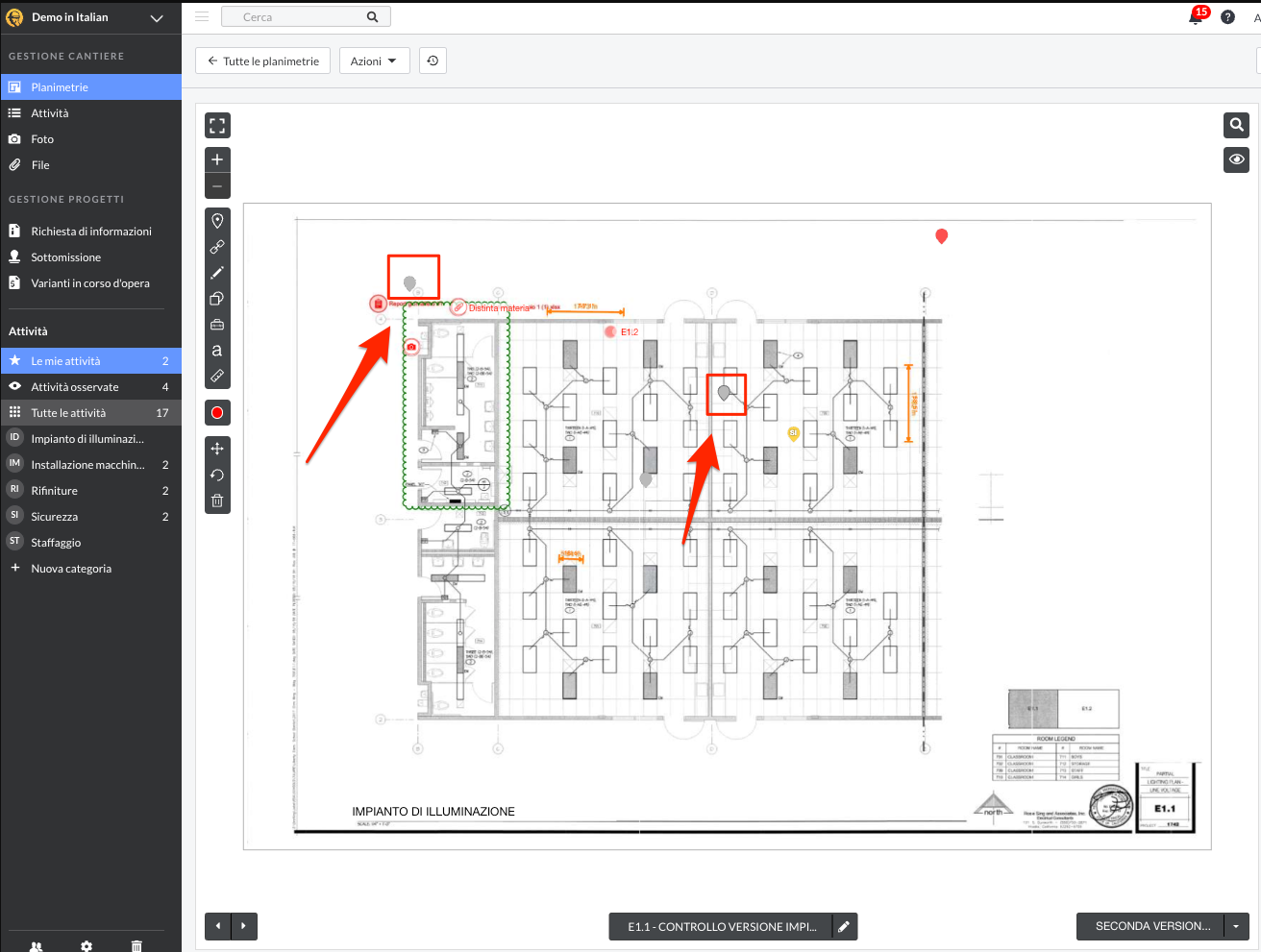The width and height of the screenshot is (1261, 952).
Task: Add a Nuova categoria
Action: 71,569
